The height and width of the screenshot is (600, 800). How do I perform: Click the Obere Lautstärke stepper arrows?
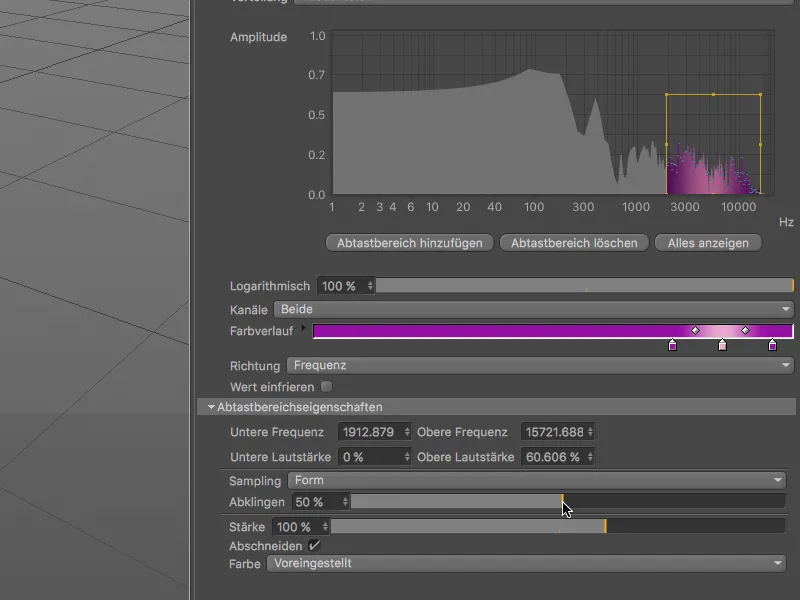[590, 457]
